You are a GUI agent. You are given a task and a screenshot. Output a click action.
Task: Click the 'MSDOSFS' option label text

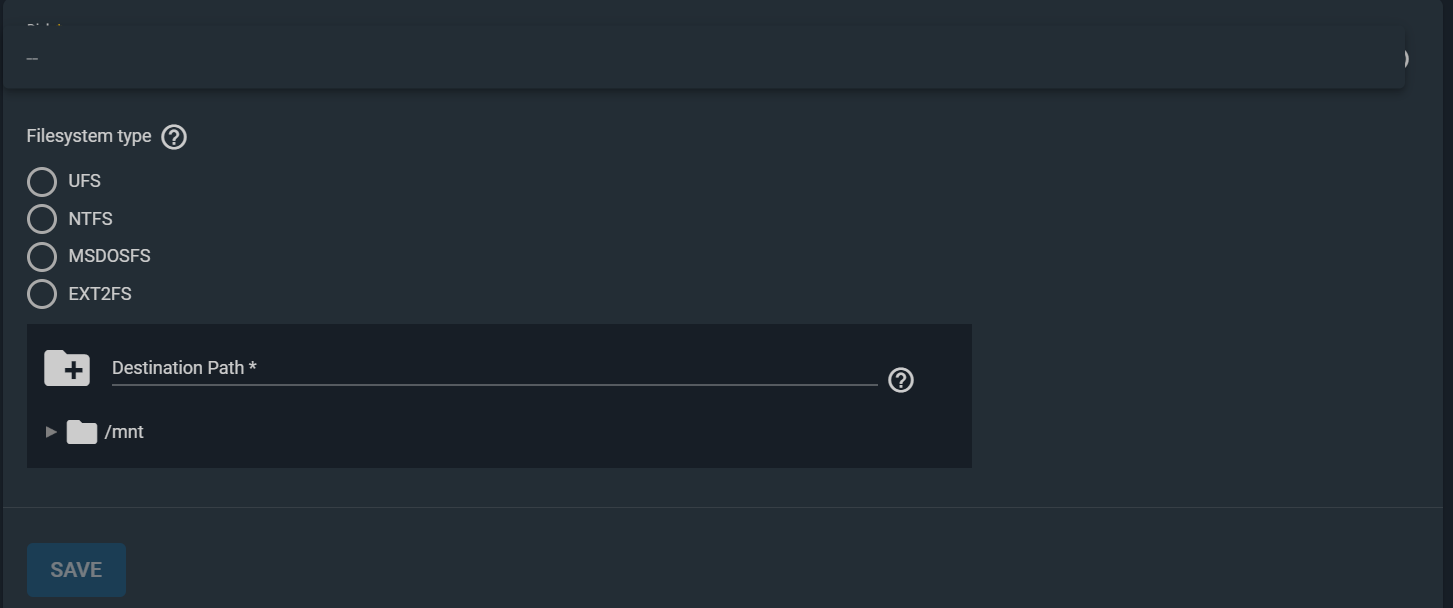tap(109, 256)
